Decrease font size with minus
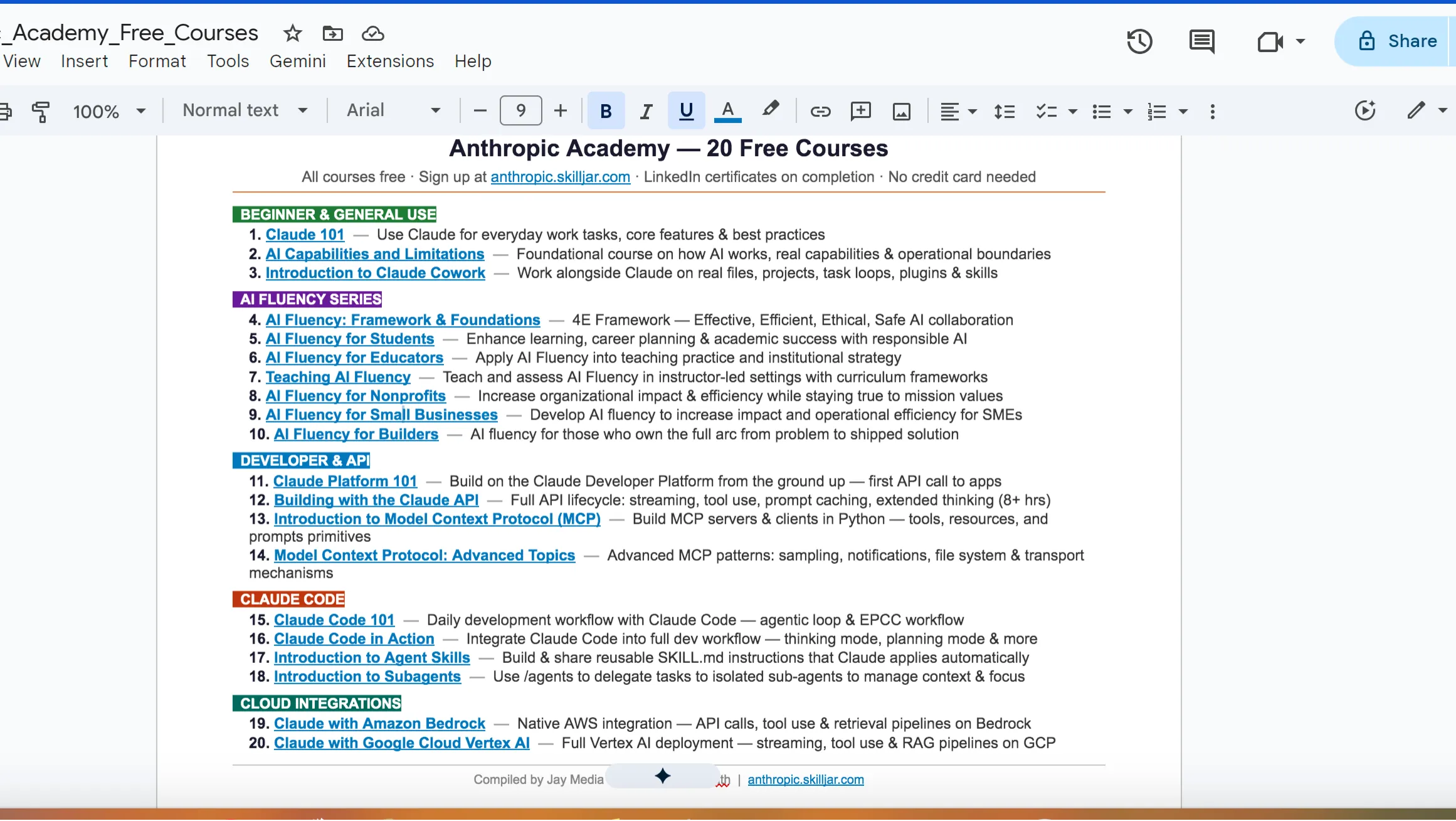 click(480, 111)
